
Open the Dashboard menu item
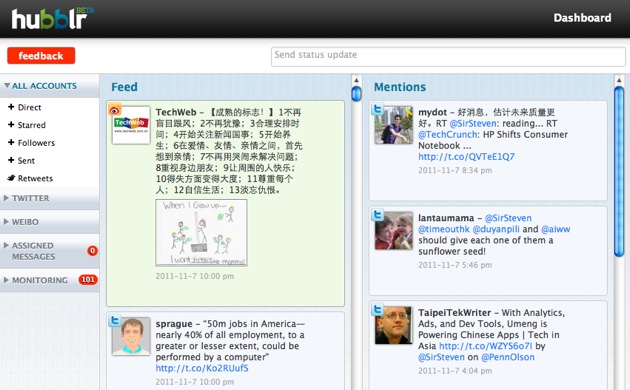click(582, 18)
